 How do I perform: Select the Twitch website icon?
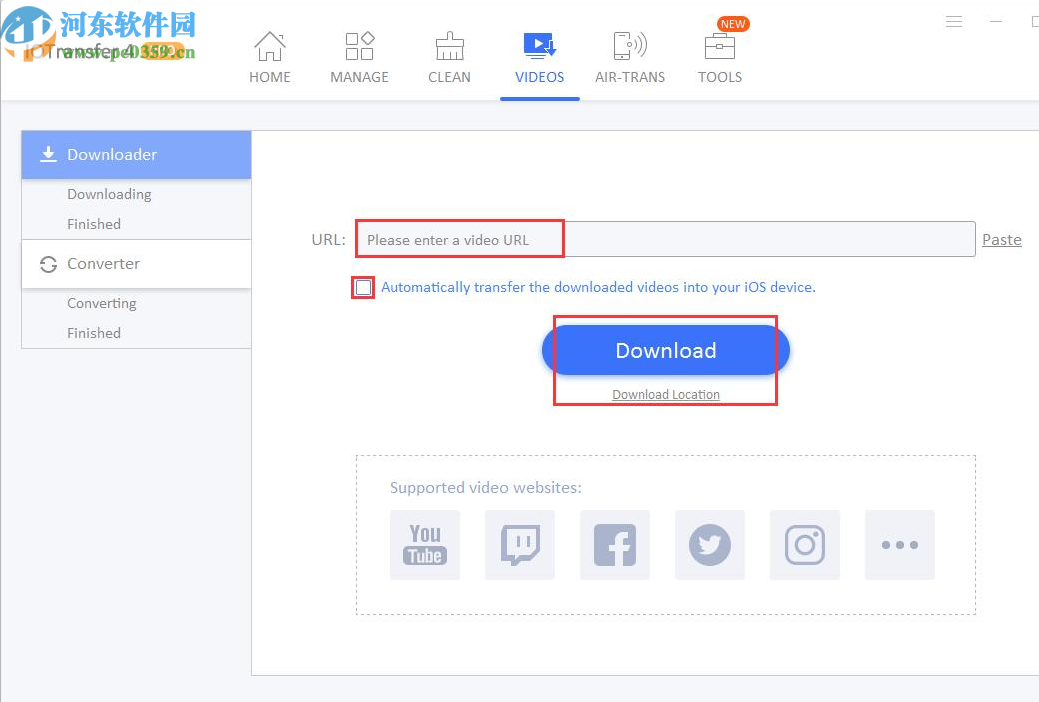tap(519, 545)
